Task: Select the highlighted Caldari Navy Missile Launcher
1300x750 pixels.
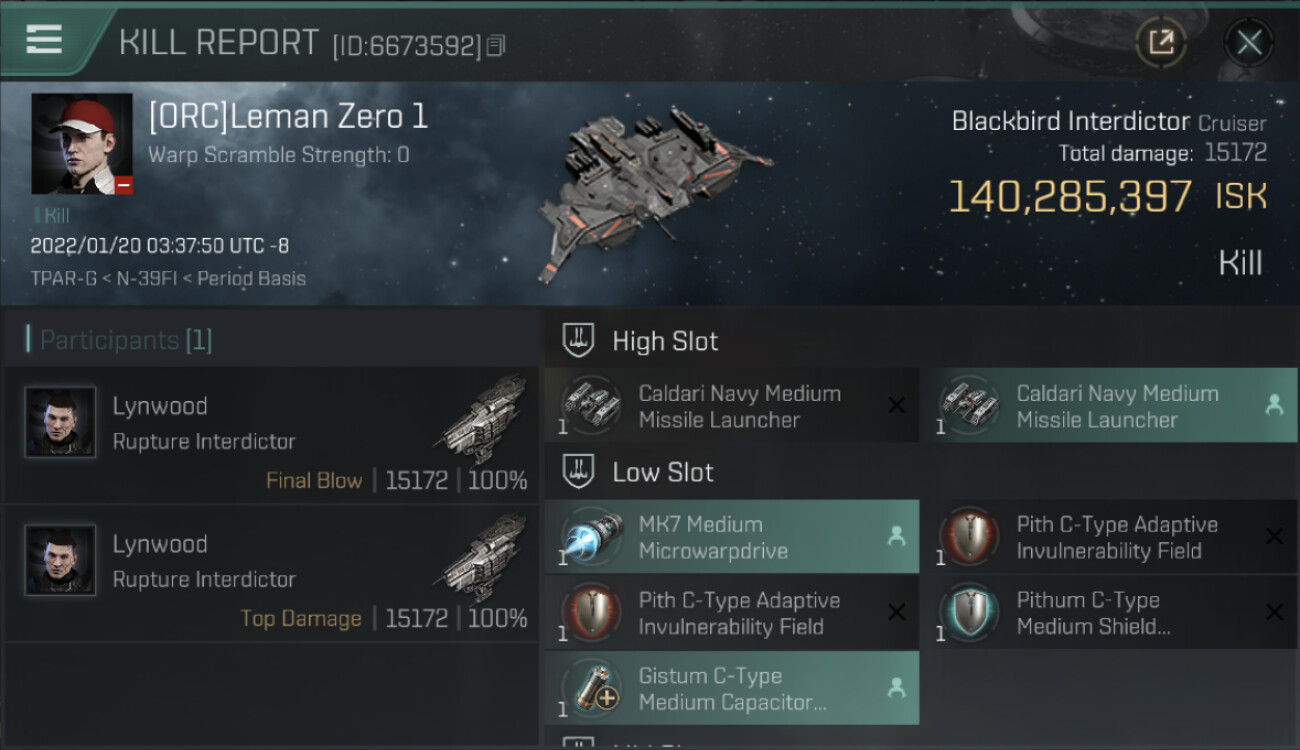Action: (x=1108, y=406)
